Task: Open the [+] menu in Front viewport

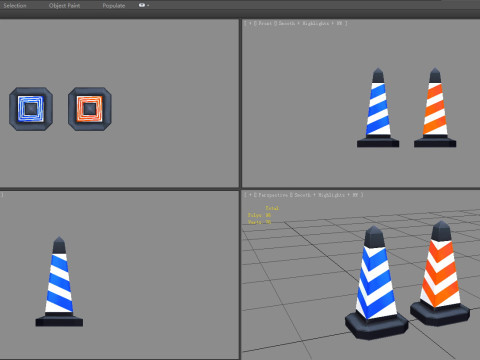Action: pyautogui.click(x=250, y=23)
